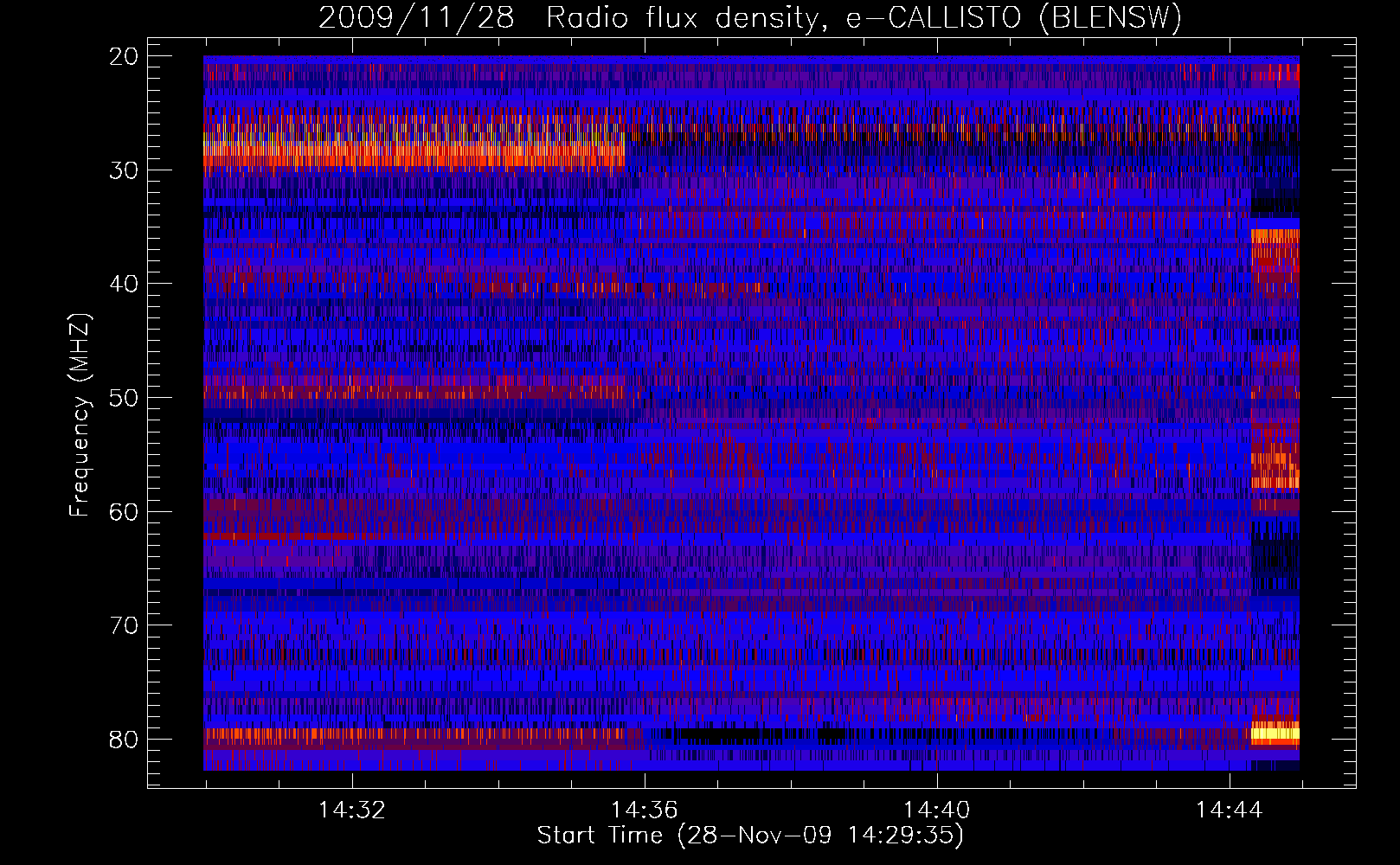The image size is (1400, 865).
Task: Click the '20' frequency tick label
Action: (125, 56)
